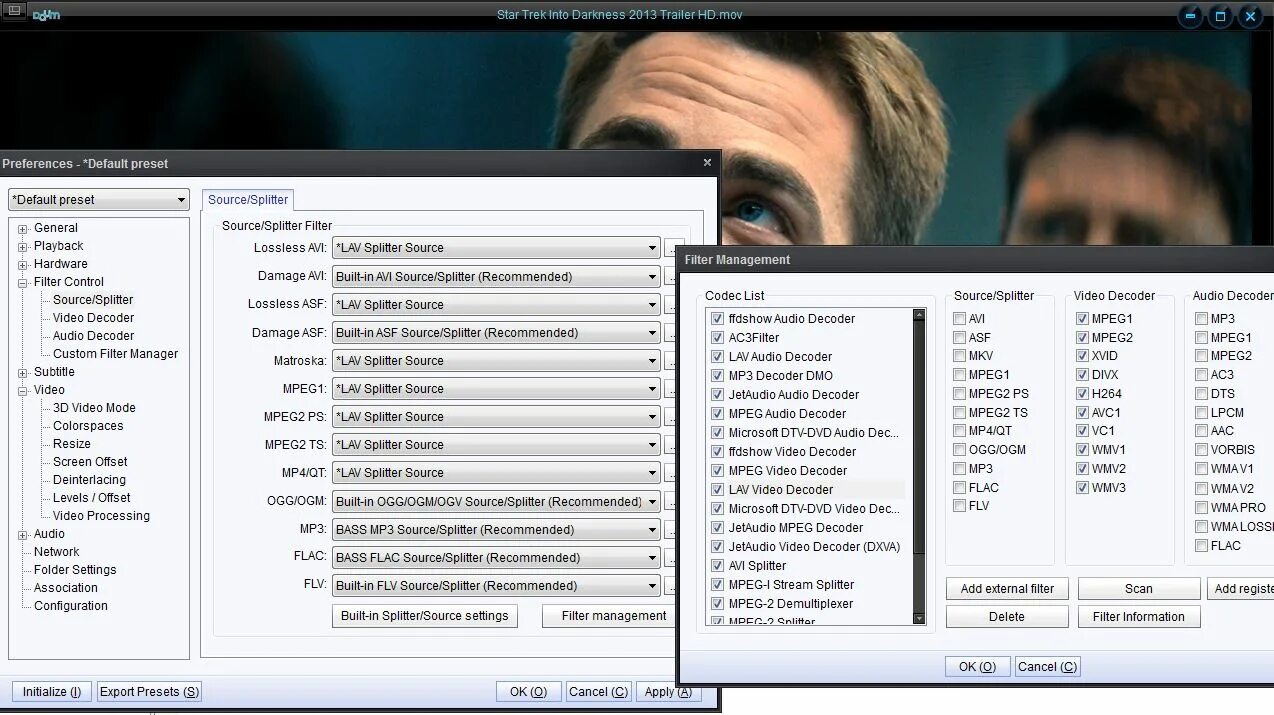The height and width of the screenshot is (715, 1274).
Task: Cancel the Filter Management dialog
Action: pyautogui.click(x=1047, y=667)
